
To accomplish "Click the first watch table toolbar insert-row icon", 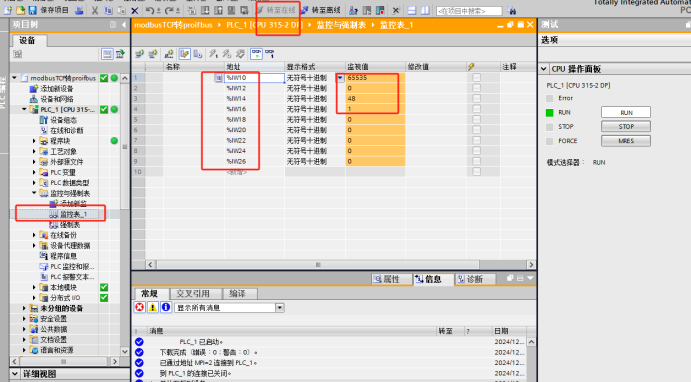I will (140, 54).
